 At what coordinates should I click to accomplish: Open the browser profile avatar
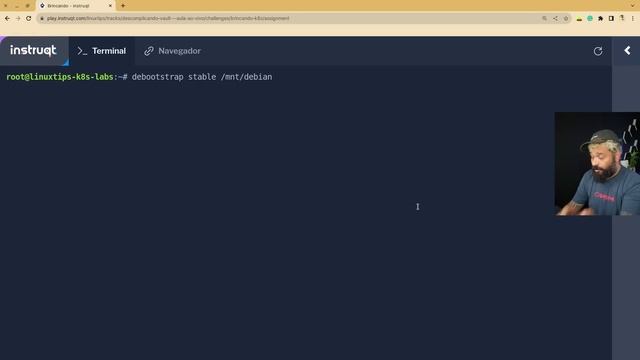(622, 18)
